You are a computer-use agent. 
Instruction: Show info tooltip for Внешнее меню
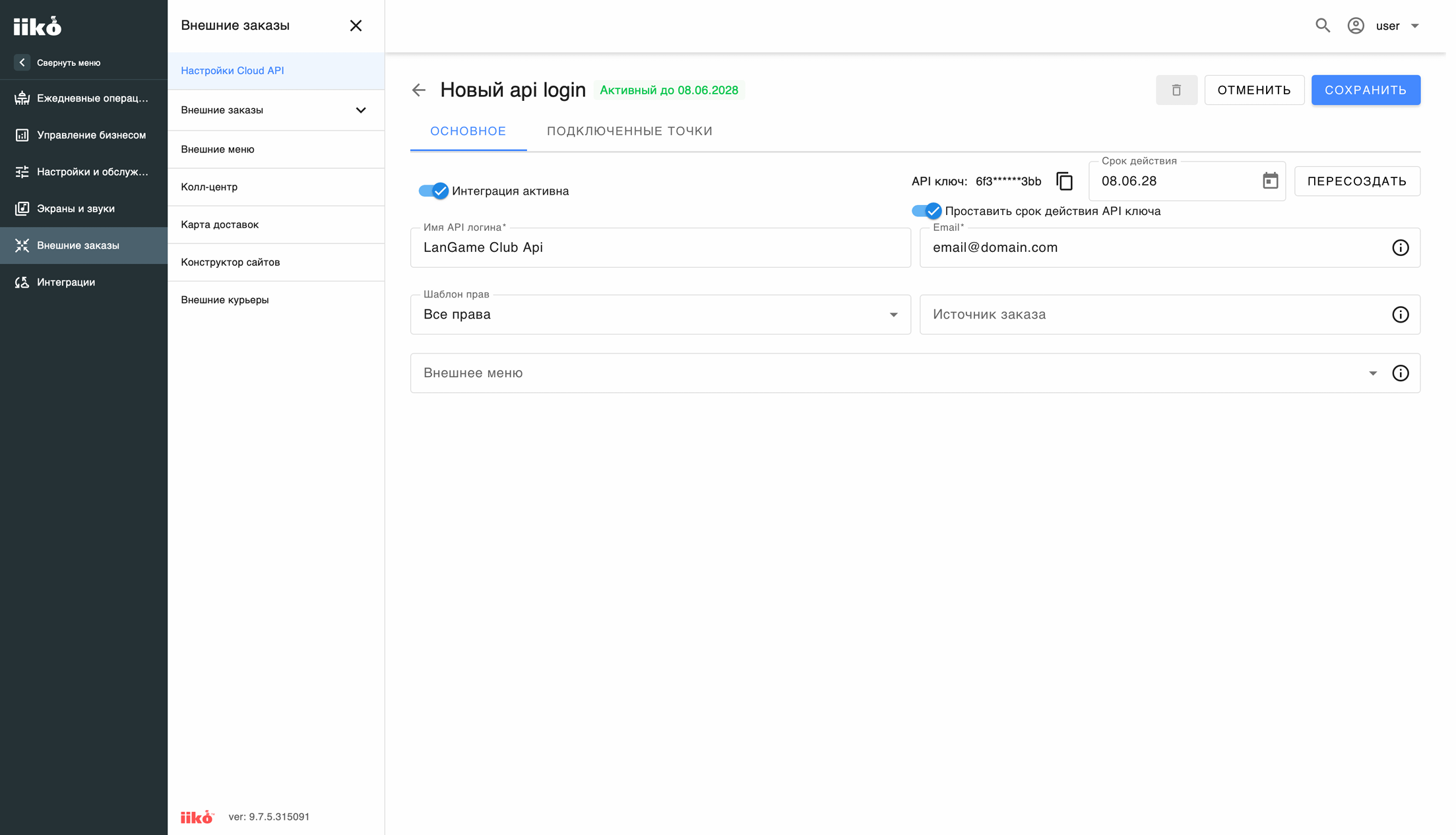pyautogui.click(x=1400, y=373)
